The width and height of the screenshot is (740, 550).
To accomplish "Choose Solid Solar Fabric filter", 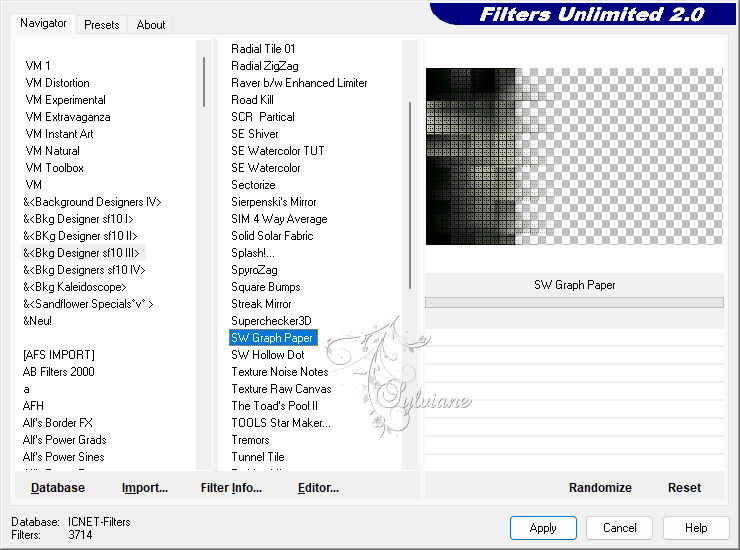I will (272, 236).
